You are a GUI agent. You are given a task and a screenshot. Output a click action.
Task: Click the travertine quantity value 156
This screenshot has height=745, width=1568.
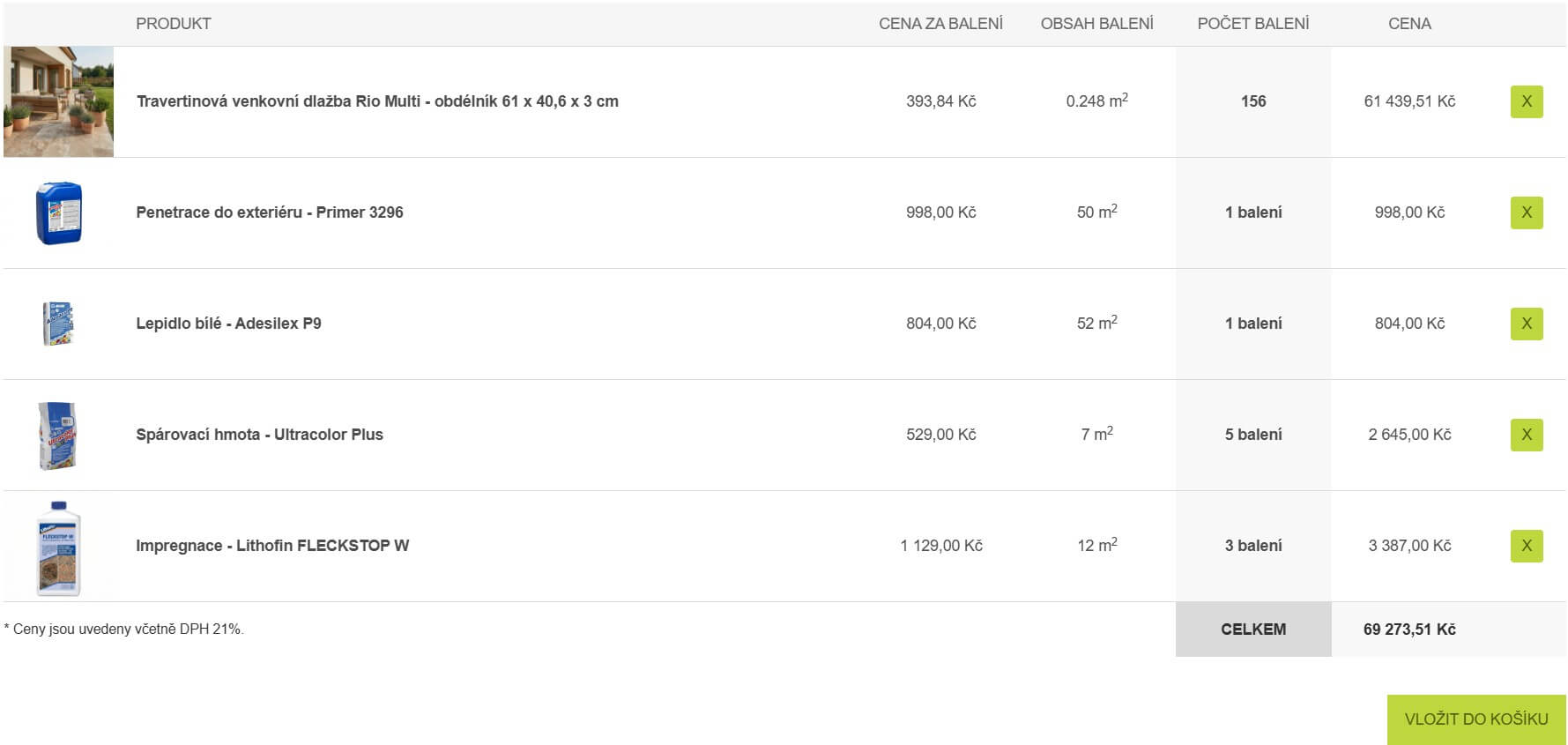(x=1252, y=101)
